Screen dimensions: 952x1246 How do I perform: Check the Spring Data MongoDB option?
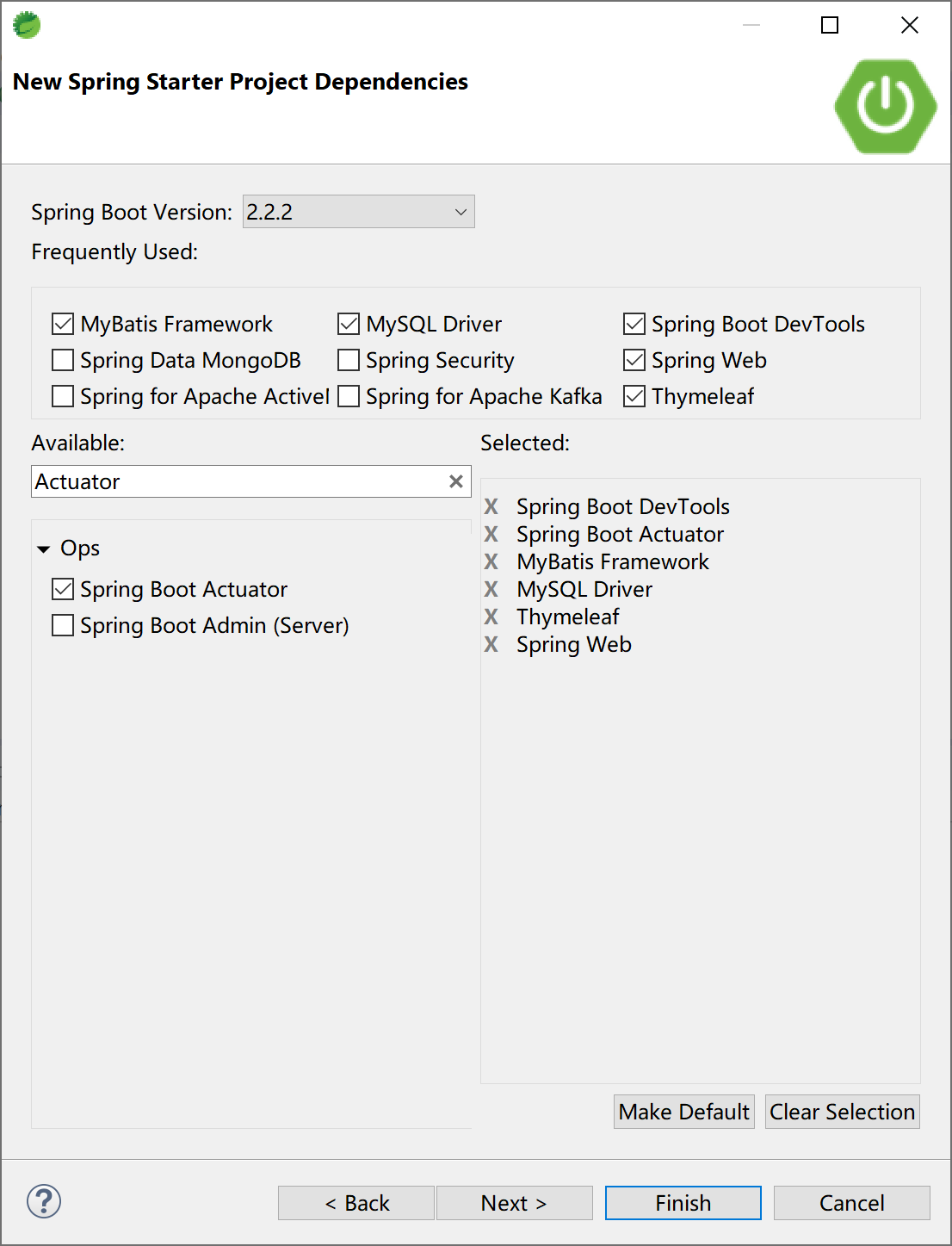coord(63,360)
